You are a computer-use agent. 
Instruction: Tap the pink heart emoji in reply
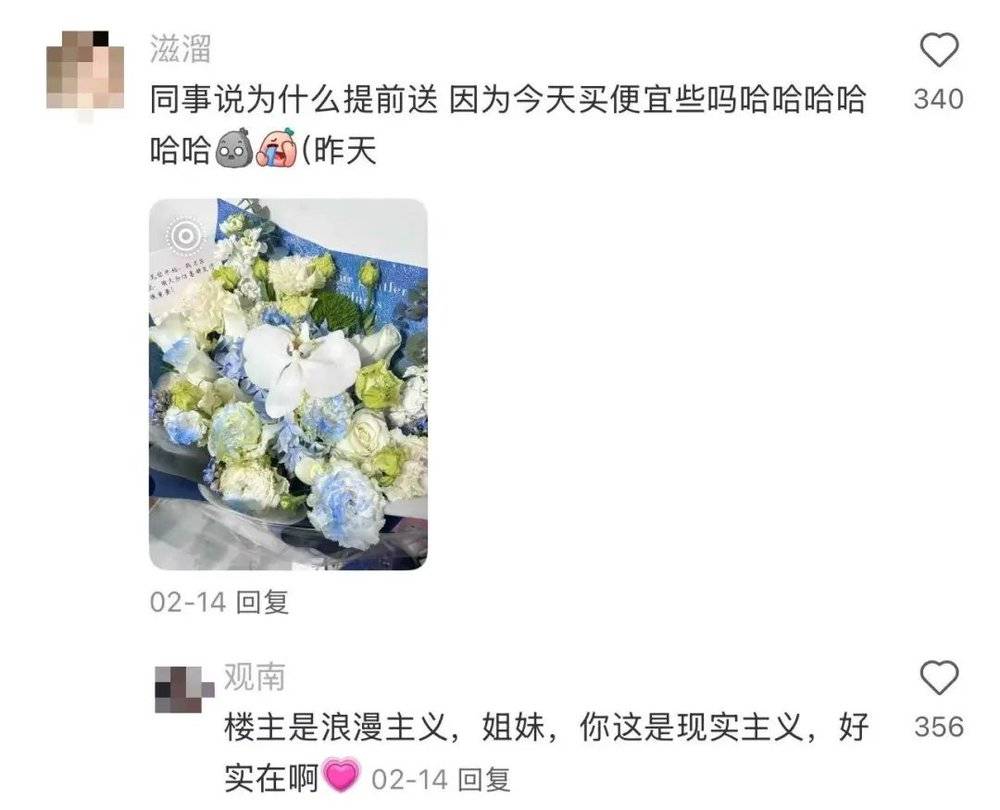pyautogui.click(x=342, y=776)
